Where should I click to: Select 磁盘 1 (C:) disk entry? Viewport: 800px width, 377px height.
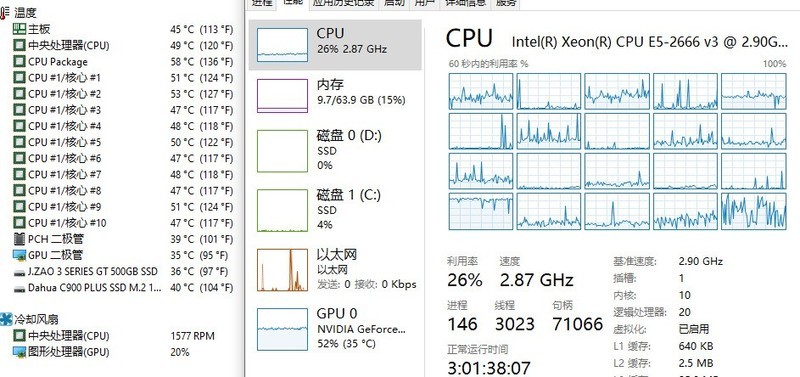(335, 210)
